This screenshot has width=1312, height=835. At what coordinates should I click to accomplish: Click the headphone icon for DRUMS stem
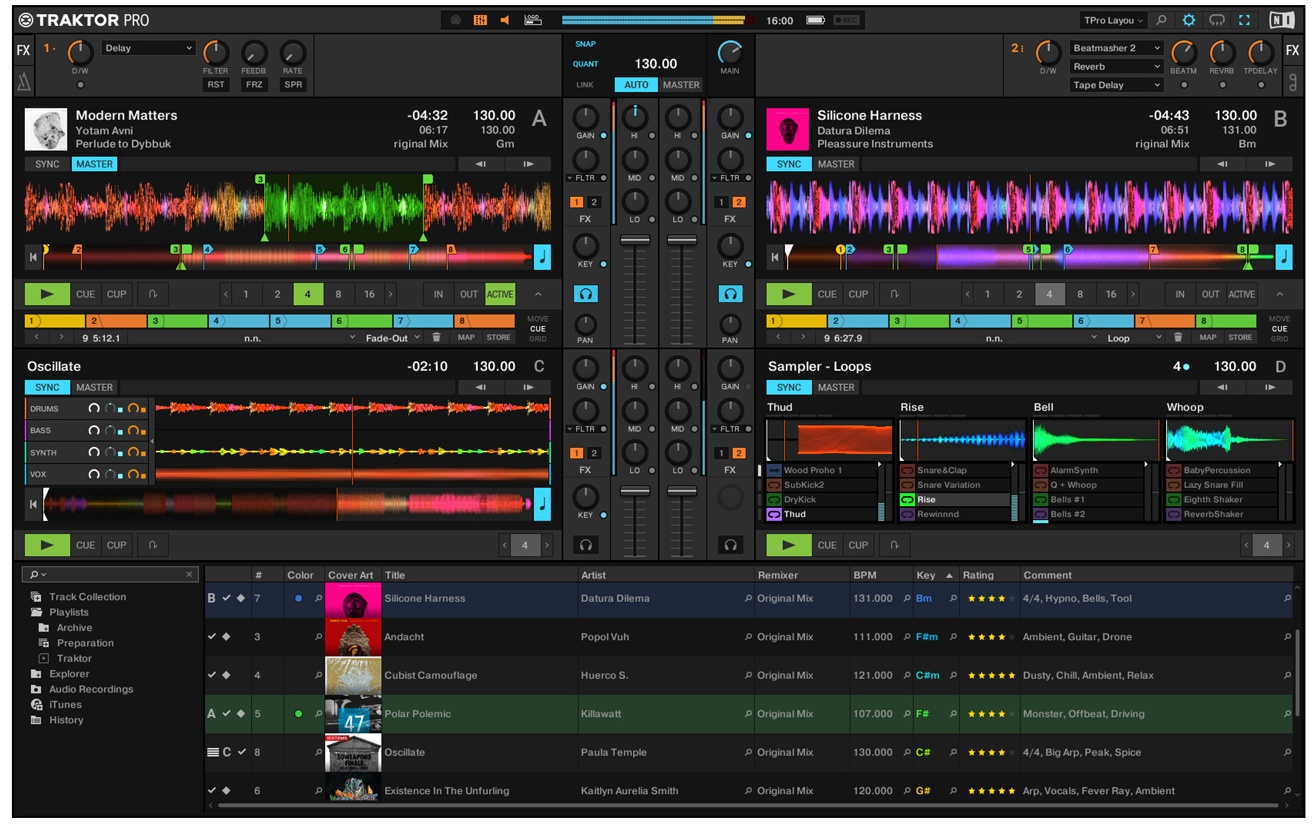[94, 408]
